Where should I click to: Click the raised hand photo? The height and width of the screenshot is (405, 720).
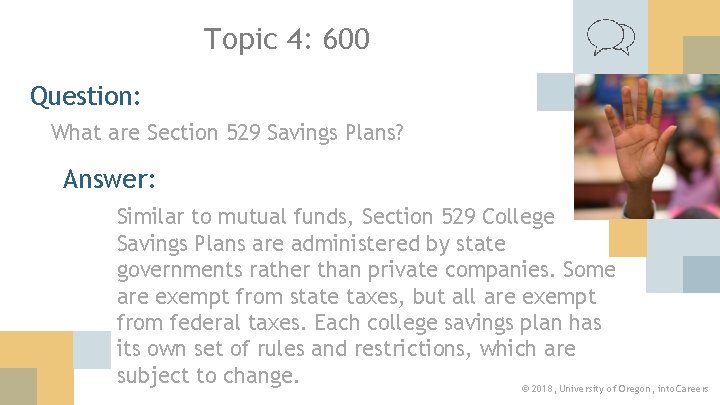[646, 145]
